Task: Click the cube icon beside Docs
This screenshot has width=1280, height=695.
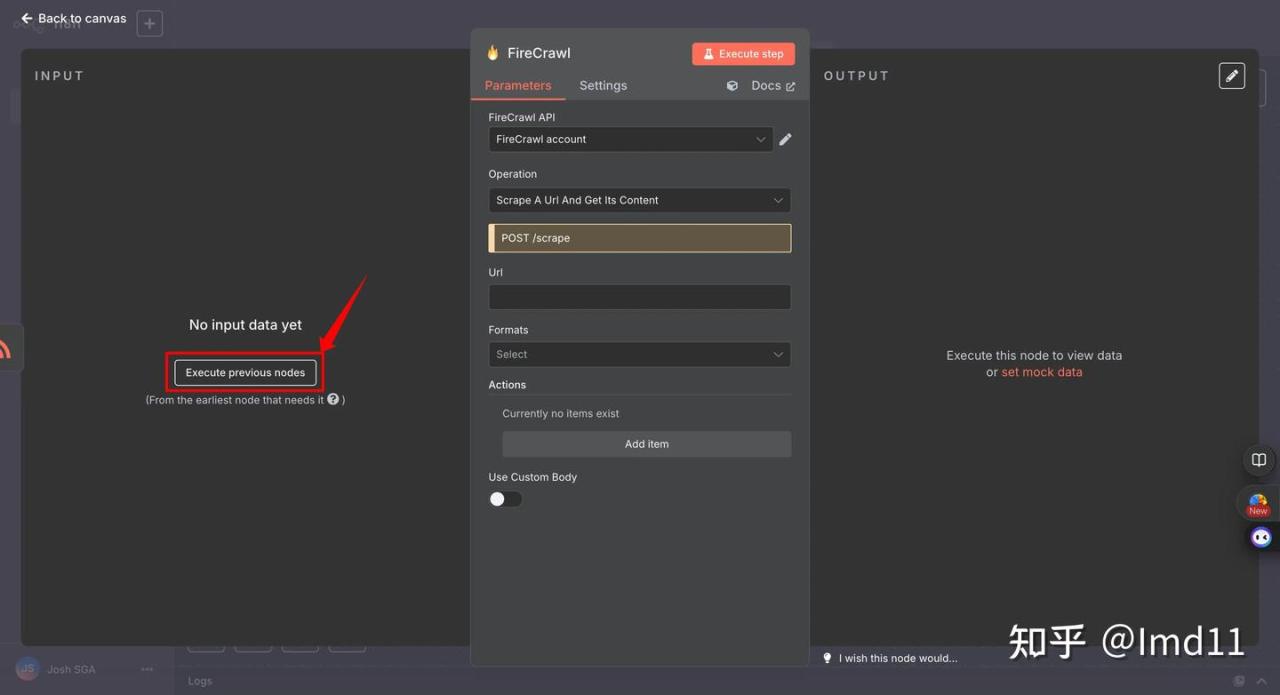Action: [x=732, y=86]
